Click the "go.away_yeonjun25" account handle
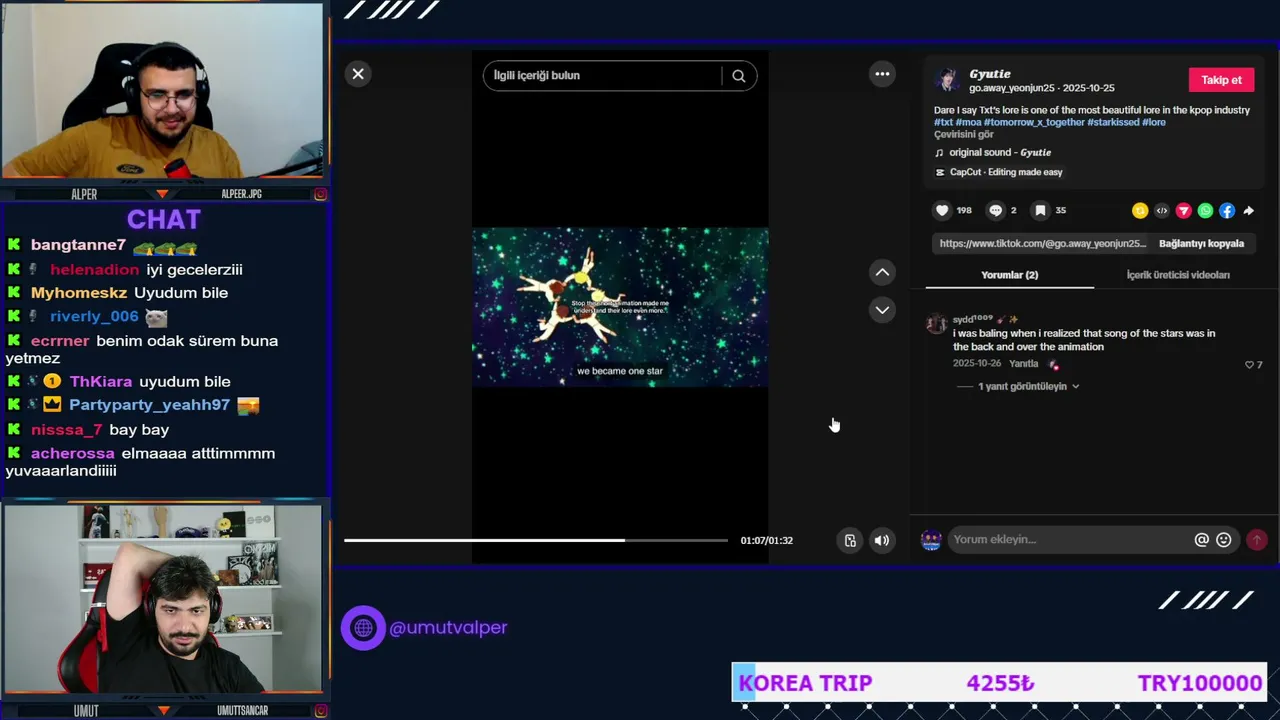 [x=1012, y=89]
